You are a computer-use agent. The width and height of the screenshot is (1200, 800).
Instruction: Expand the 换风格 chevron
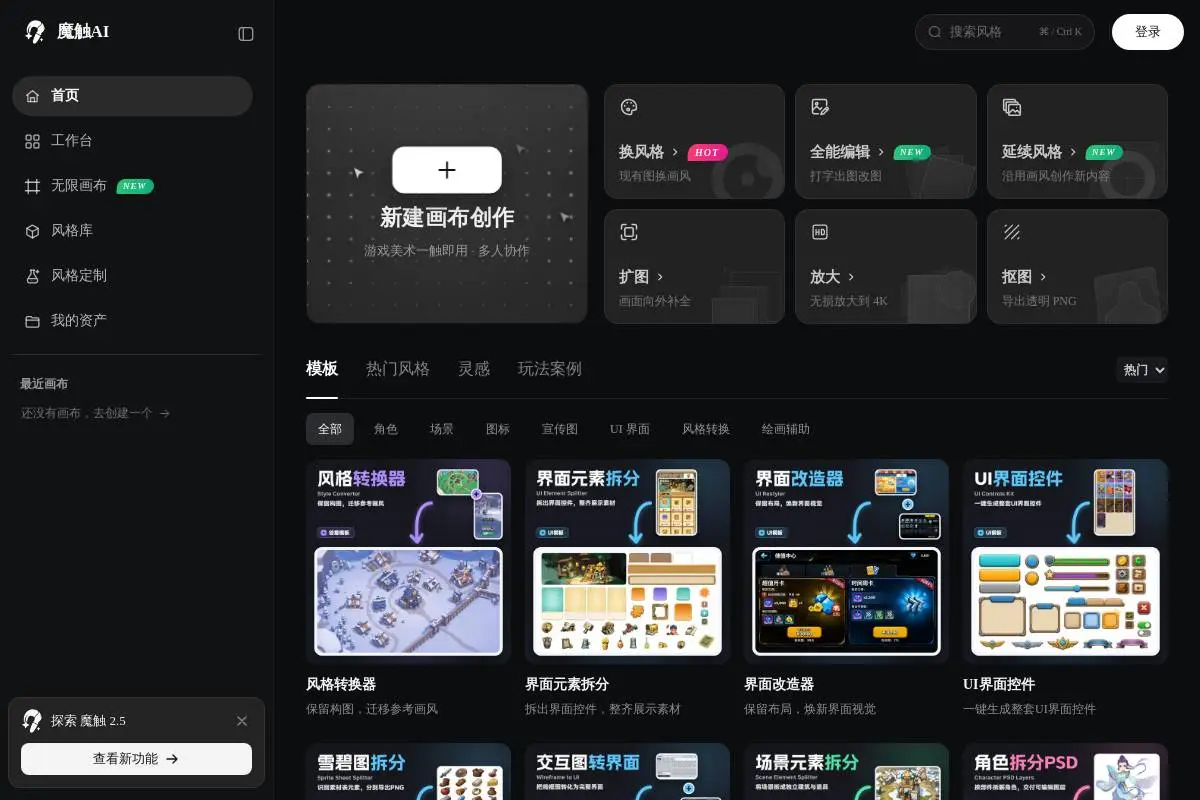[x=675, y=152]
